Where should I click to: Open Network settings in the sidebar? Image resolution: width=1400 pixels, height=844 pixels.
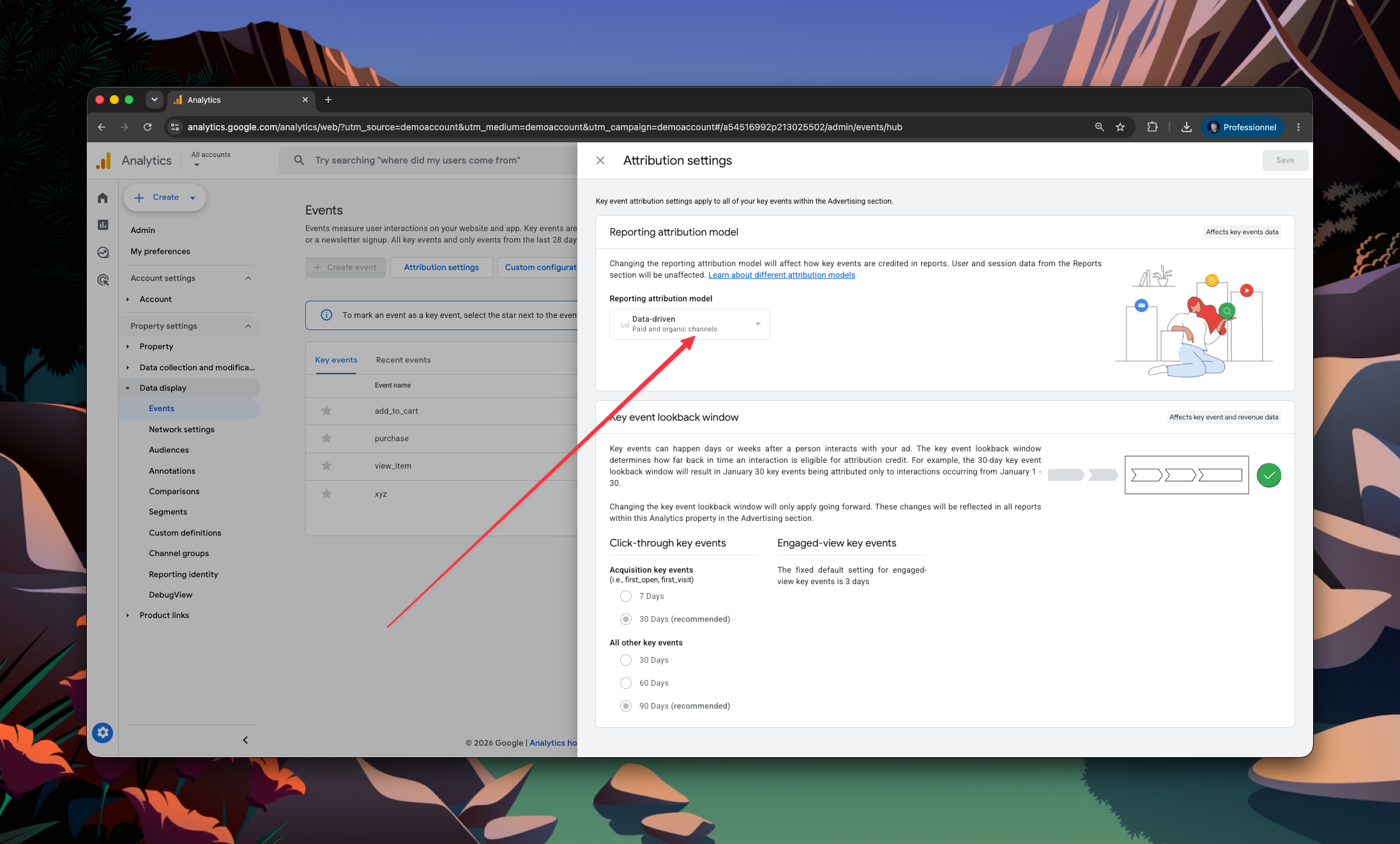[181, 430]
